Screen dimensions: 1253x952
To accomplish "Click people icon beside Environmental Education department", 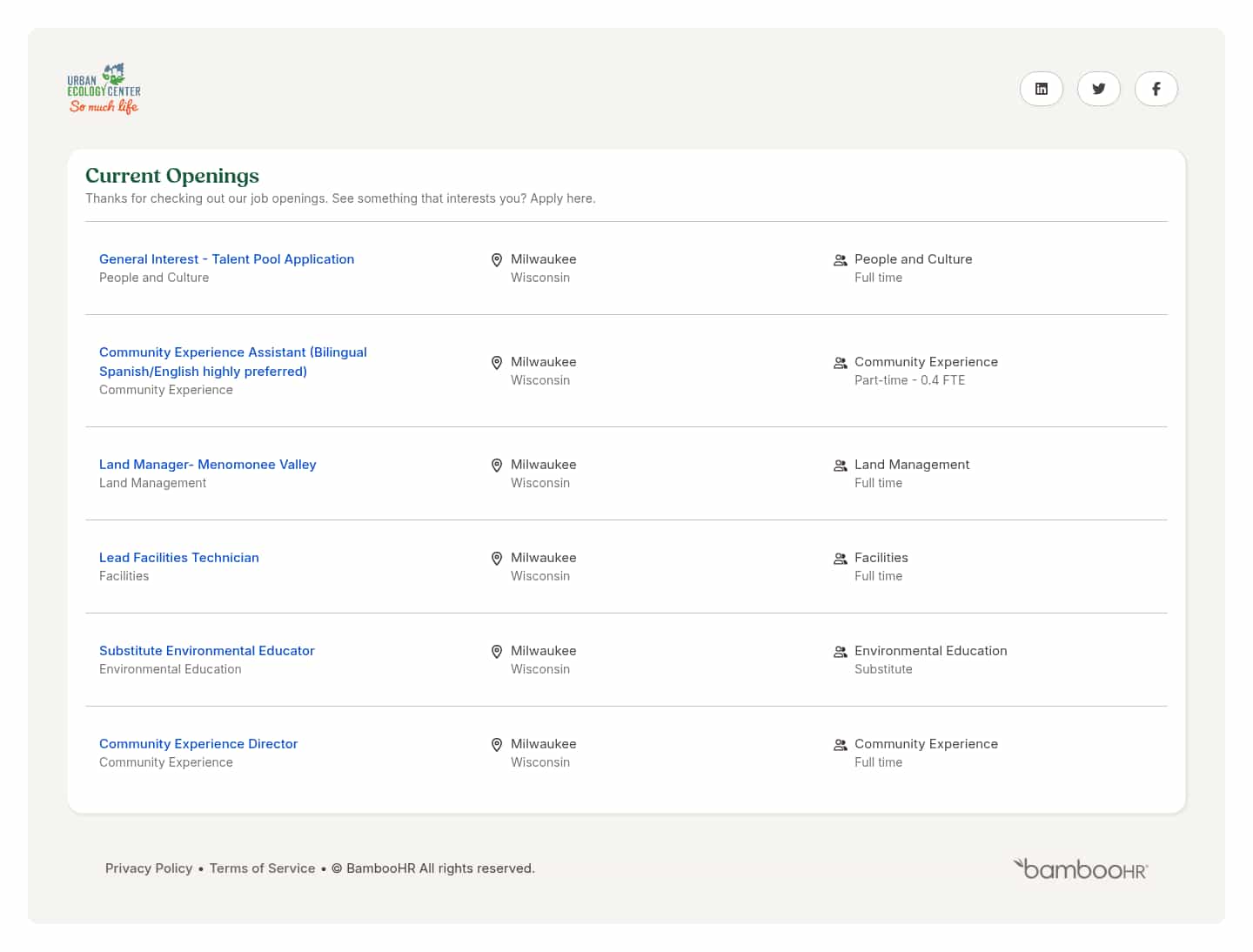I will pyautogui.click(x=841, y=652).
